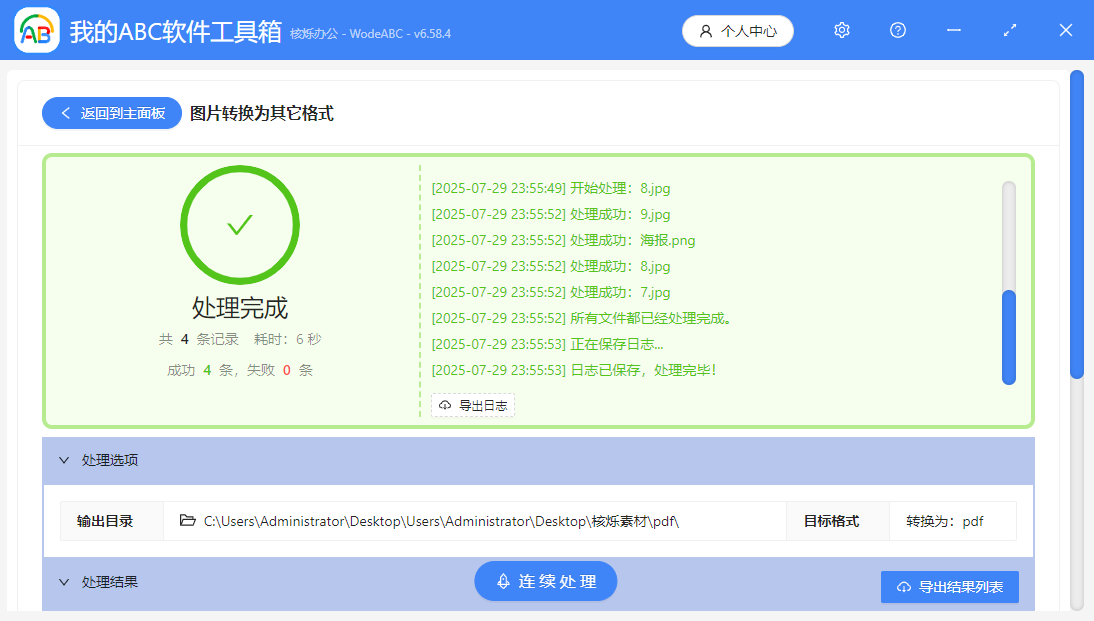The width and height of the screenshot is (1094, 621).
Task: Click the 导出日志 button
Action: pyautogui.click(x=472, y=405)
